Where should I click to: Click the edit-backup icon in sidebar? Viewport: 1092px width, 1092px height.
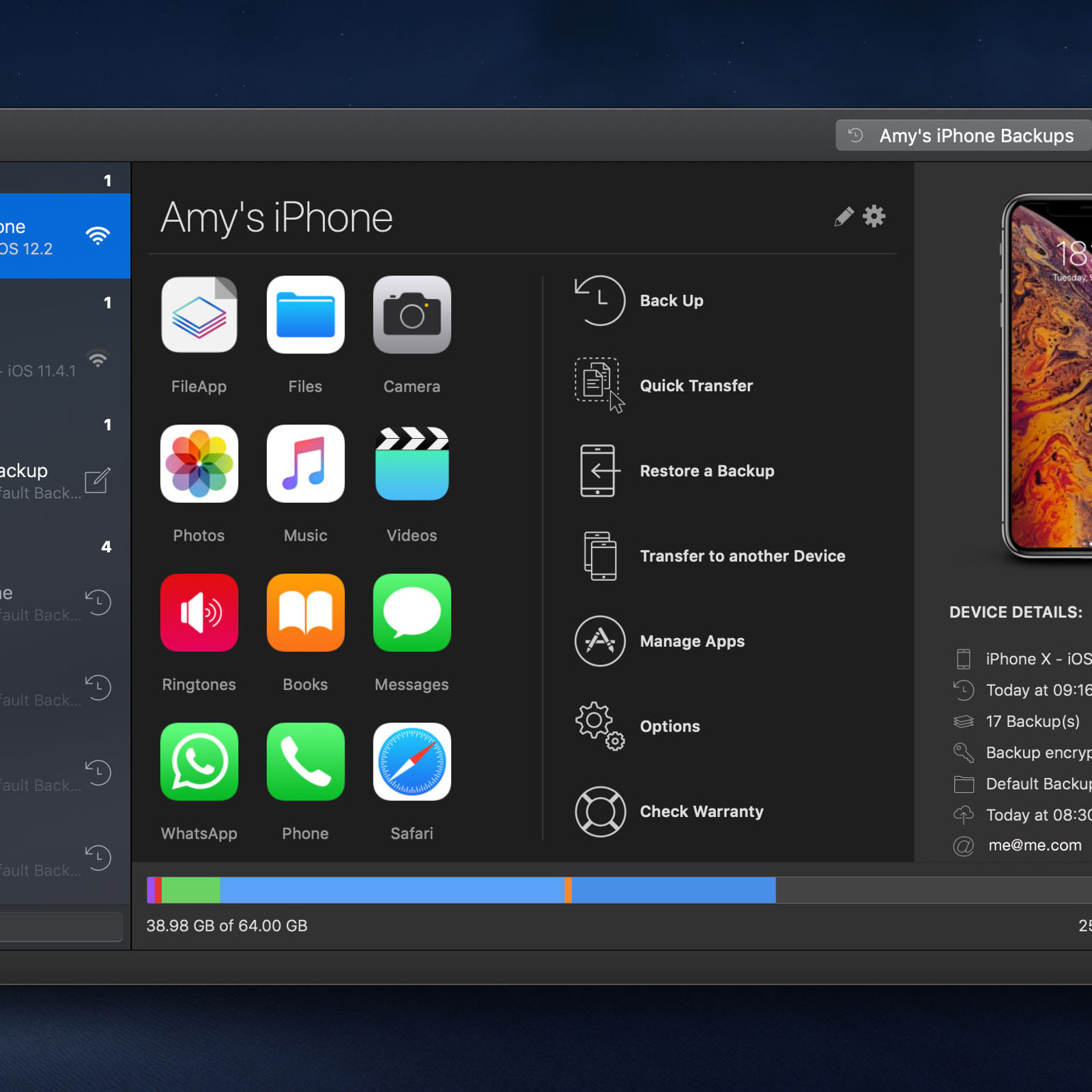coord(97,480)
